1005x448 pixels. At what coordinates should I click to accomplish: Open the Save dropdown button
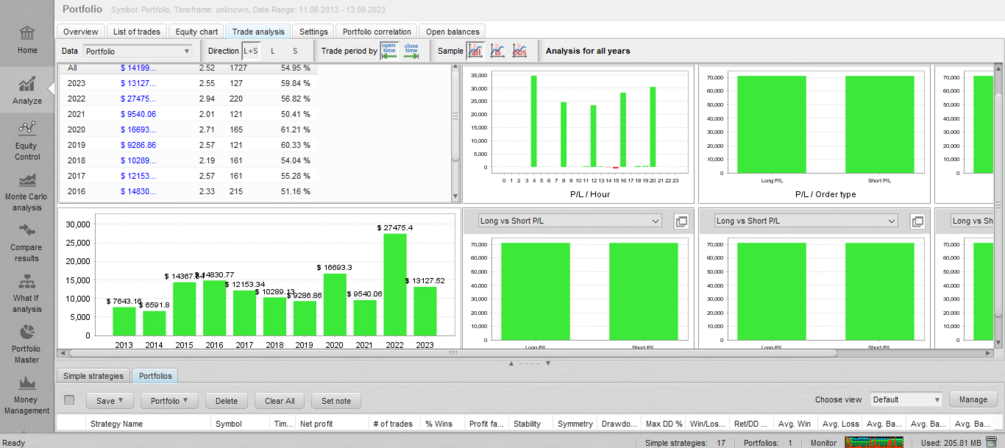point(110,401)
